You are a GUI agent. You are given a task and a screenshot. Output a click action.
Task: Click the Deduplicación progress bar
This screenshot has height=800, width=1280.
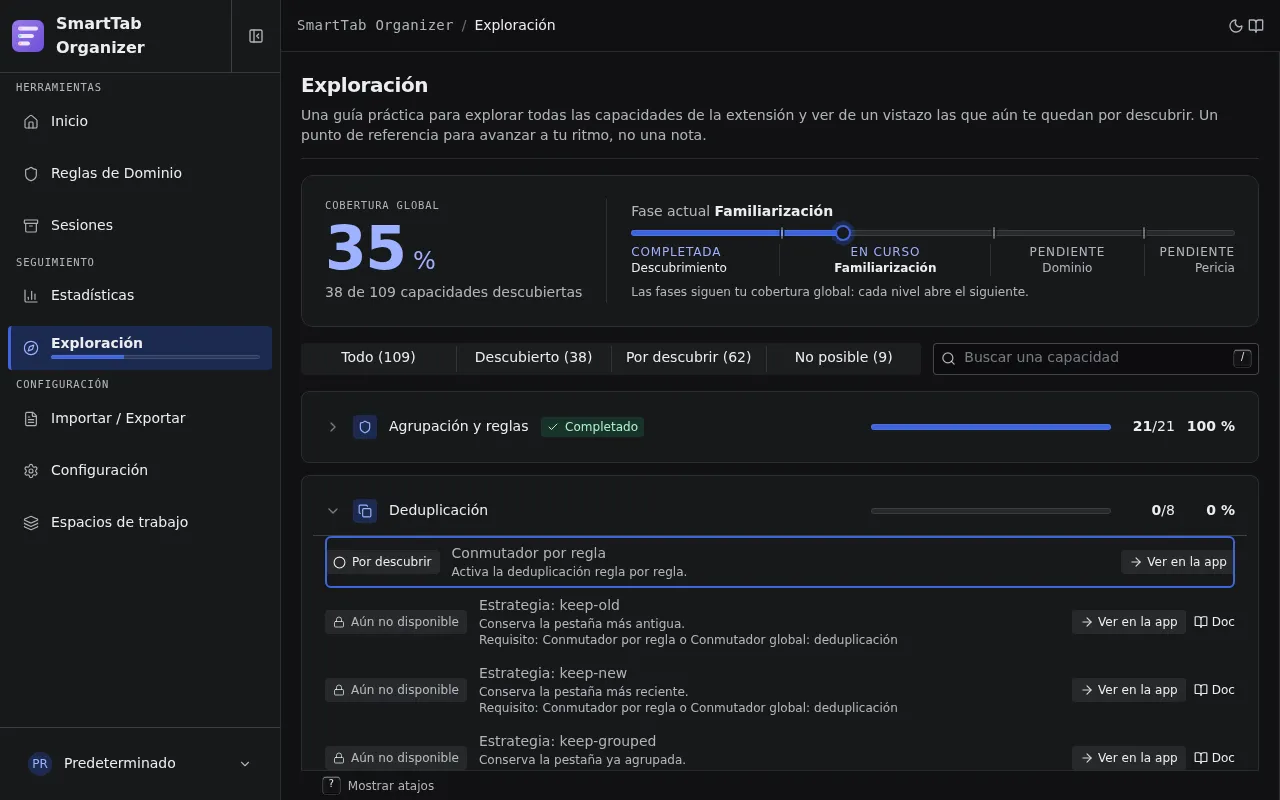click(x=991, y=511)
